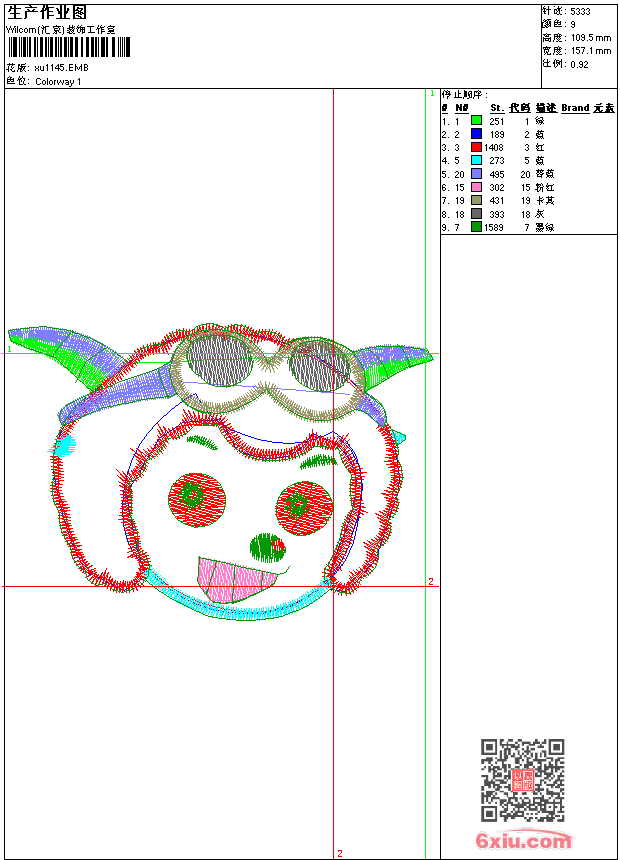Click the left horn of the embroidery design
Screen dimensions: 620x860
60,348
